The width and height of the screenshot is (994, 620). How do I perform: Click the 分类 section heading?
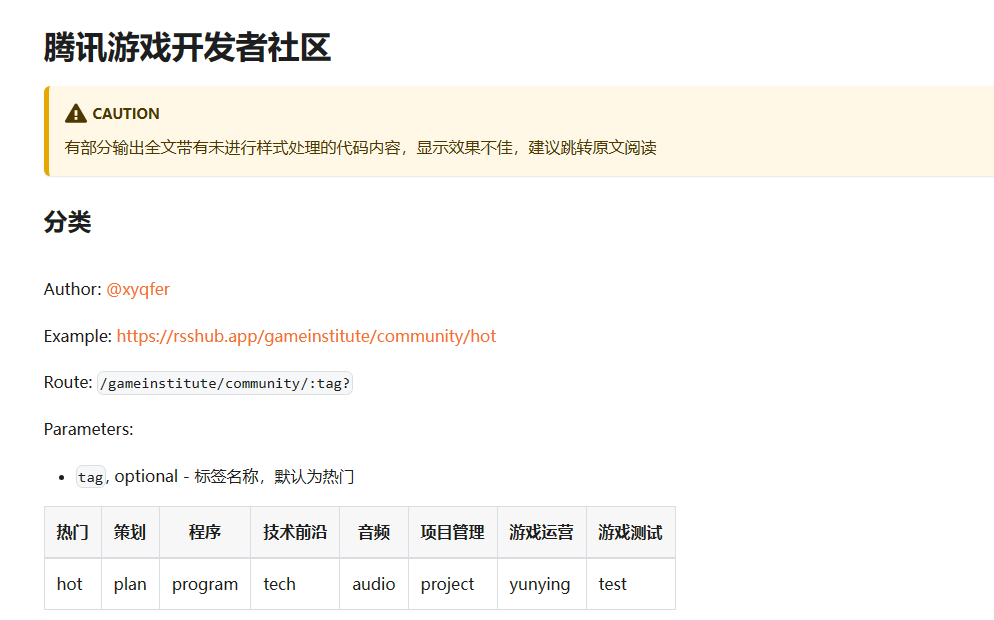tap(68, 222)
